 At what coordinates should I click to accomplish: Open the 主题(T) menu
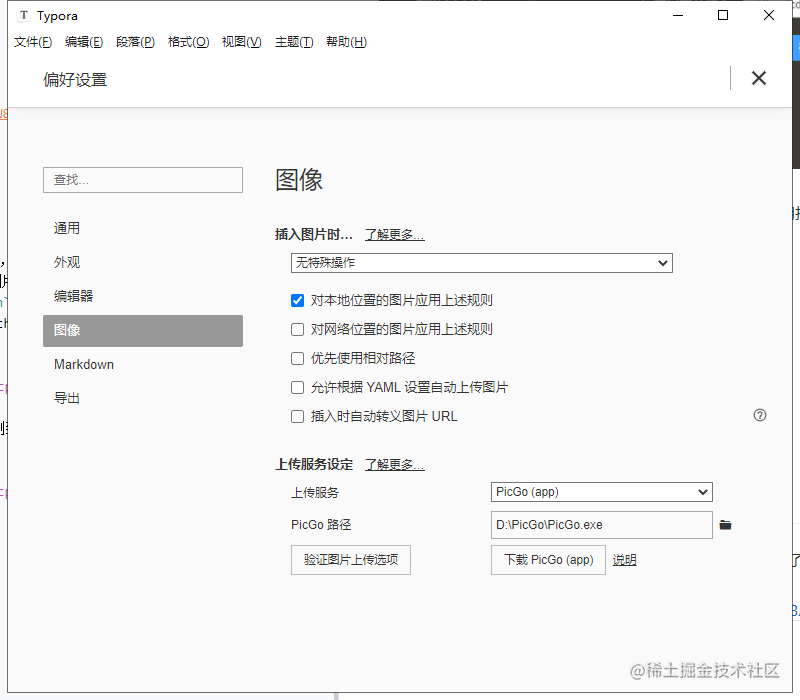[x=294, y=42]
